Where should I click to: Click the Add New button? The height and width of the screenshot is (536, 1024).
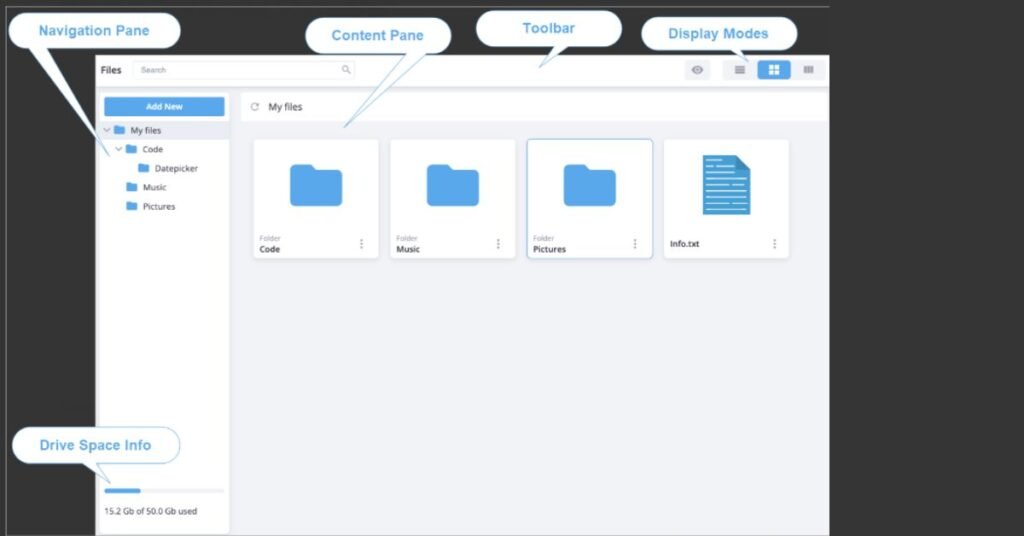165,106
